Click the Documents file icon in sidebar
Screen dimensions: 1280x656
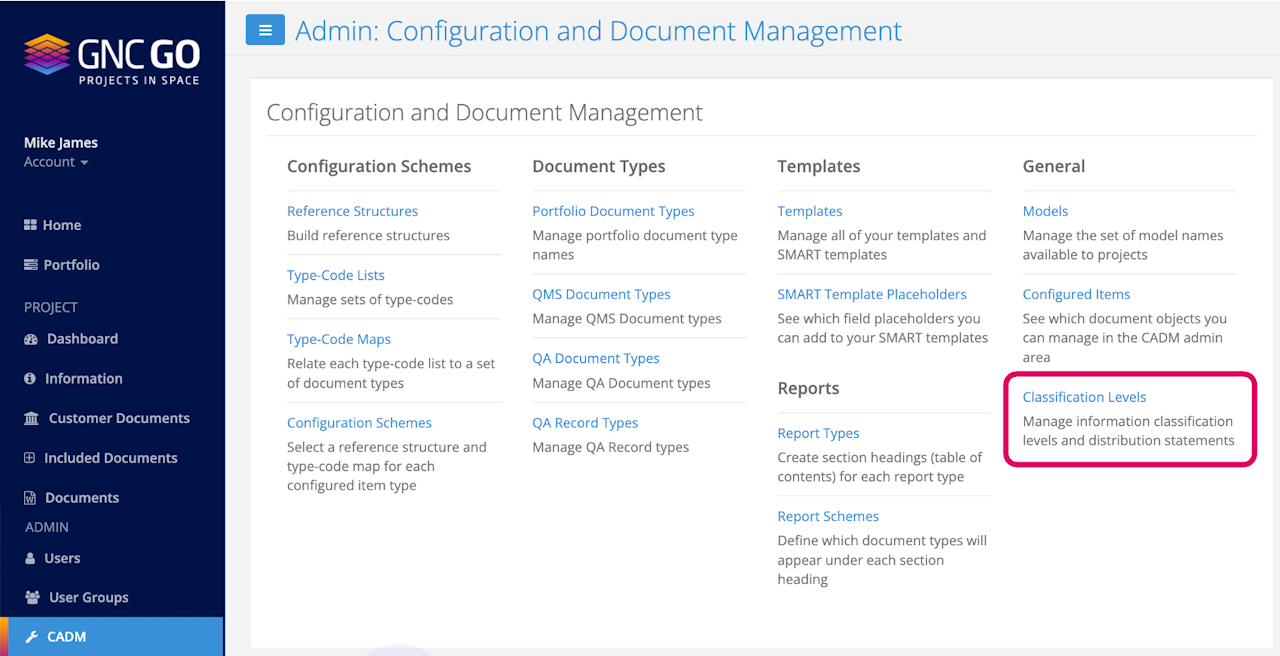click(x=30, y=498)
